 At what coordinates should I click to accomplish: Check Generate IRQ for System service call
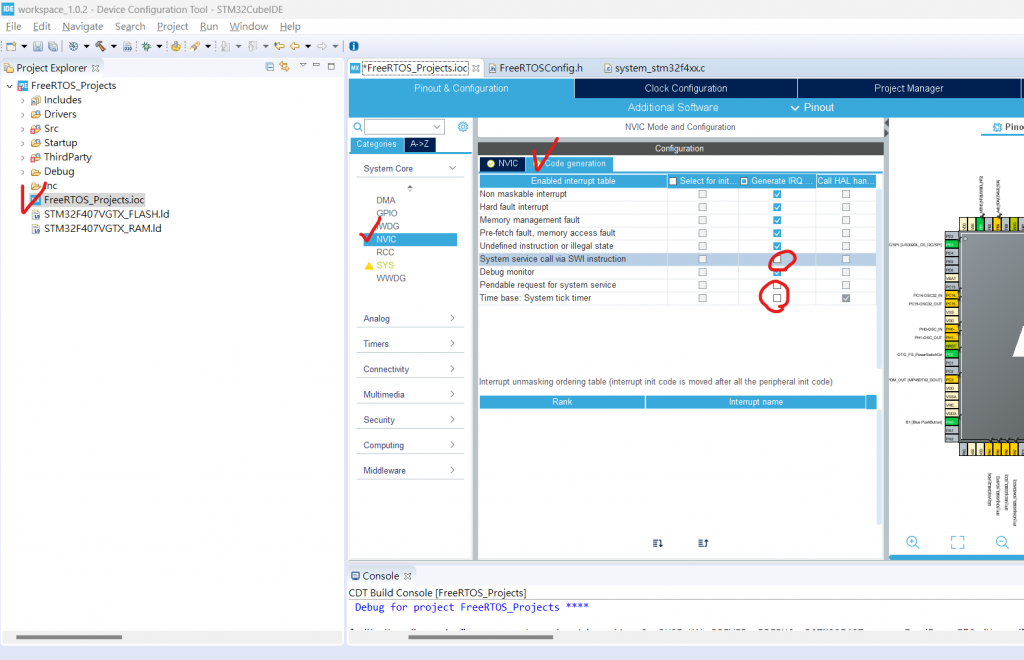777,259
